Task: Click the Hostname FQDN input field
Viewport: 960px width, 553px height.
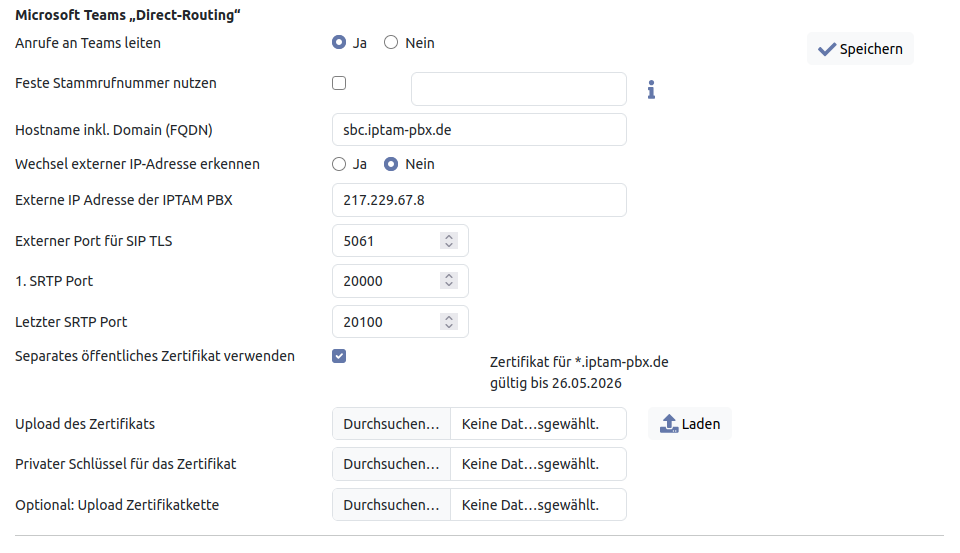Action: 478,130
